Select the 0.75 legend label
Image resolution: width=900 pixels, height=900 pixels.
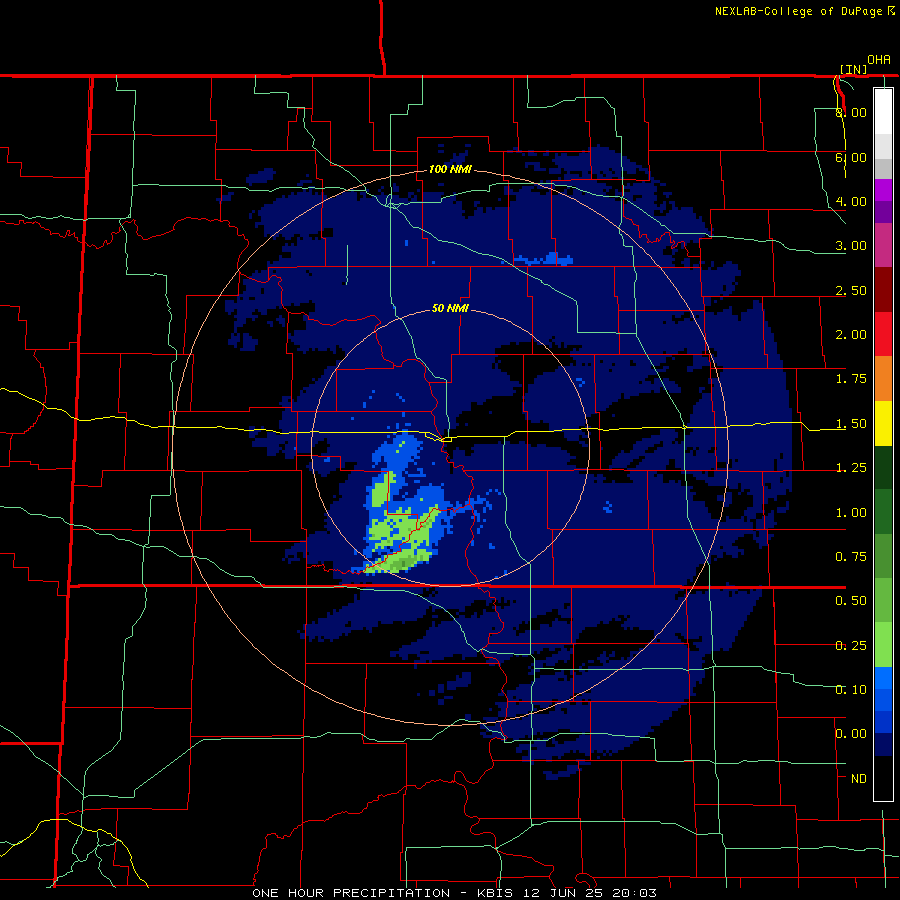pos(851,557)
